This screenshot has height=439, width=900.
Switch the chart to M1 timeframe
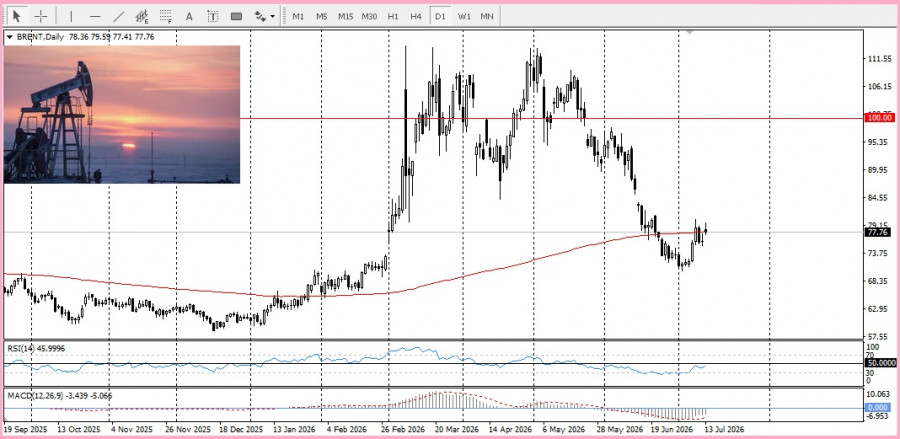pos(298,16)
